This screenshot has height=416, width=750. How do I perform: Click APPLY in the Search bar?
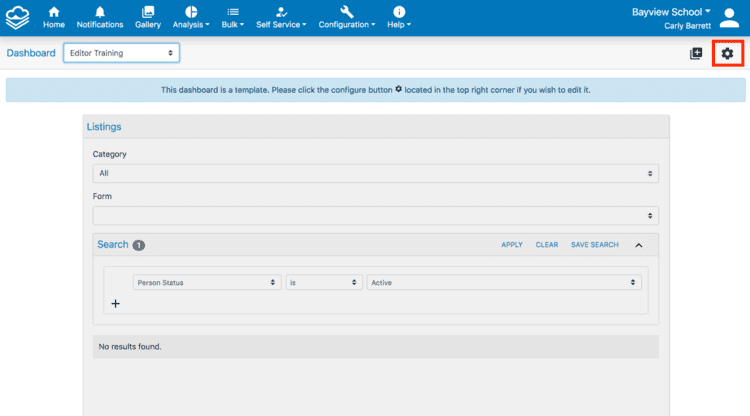[512, 245]
